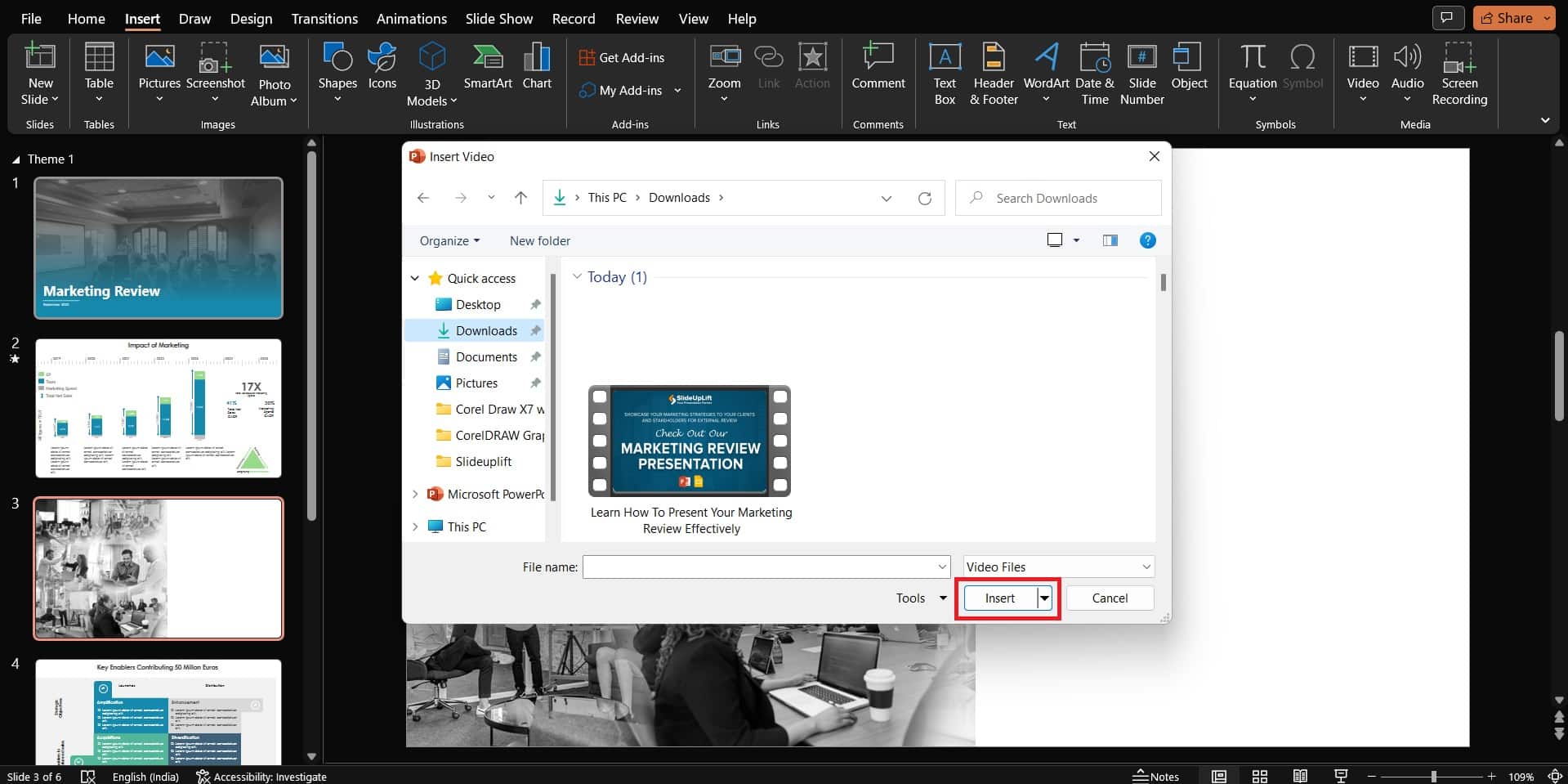Expand the Organize menu

[449, 240]
